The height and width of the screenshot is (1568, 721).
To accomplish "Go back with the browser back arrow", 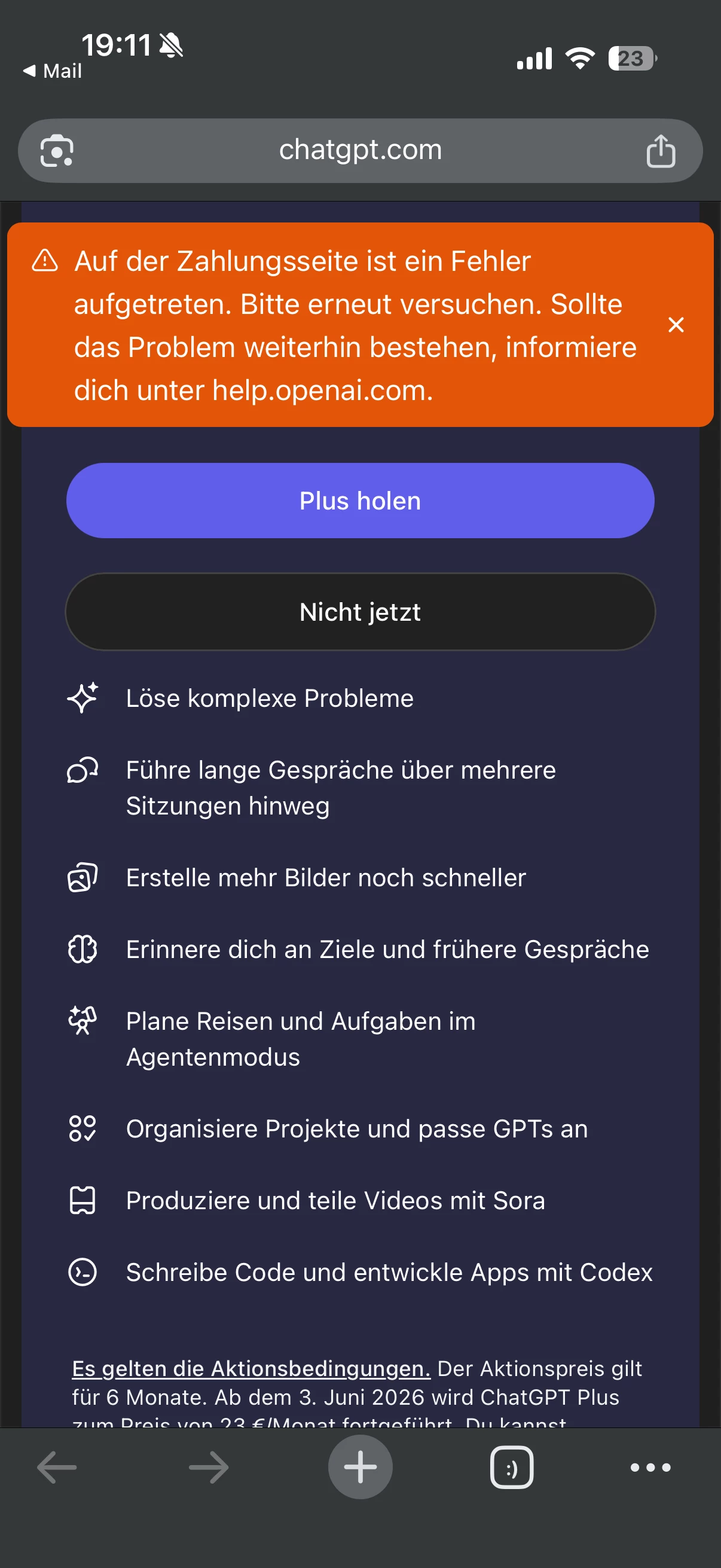I will point(57,1467).
